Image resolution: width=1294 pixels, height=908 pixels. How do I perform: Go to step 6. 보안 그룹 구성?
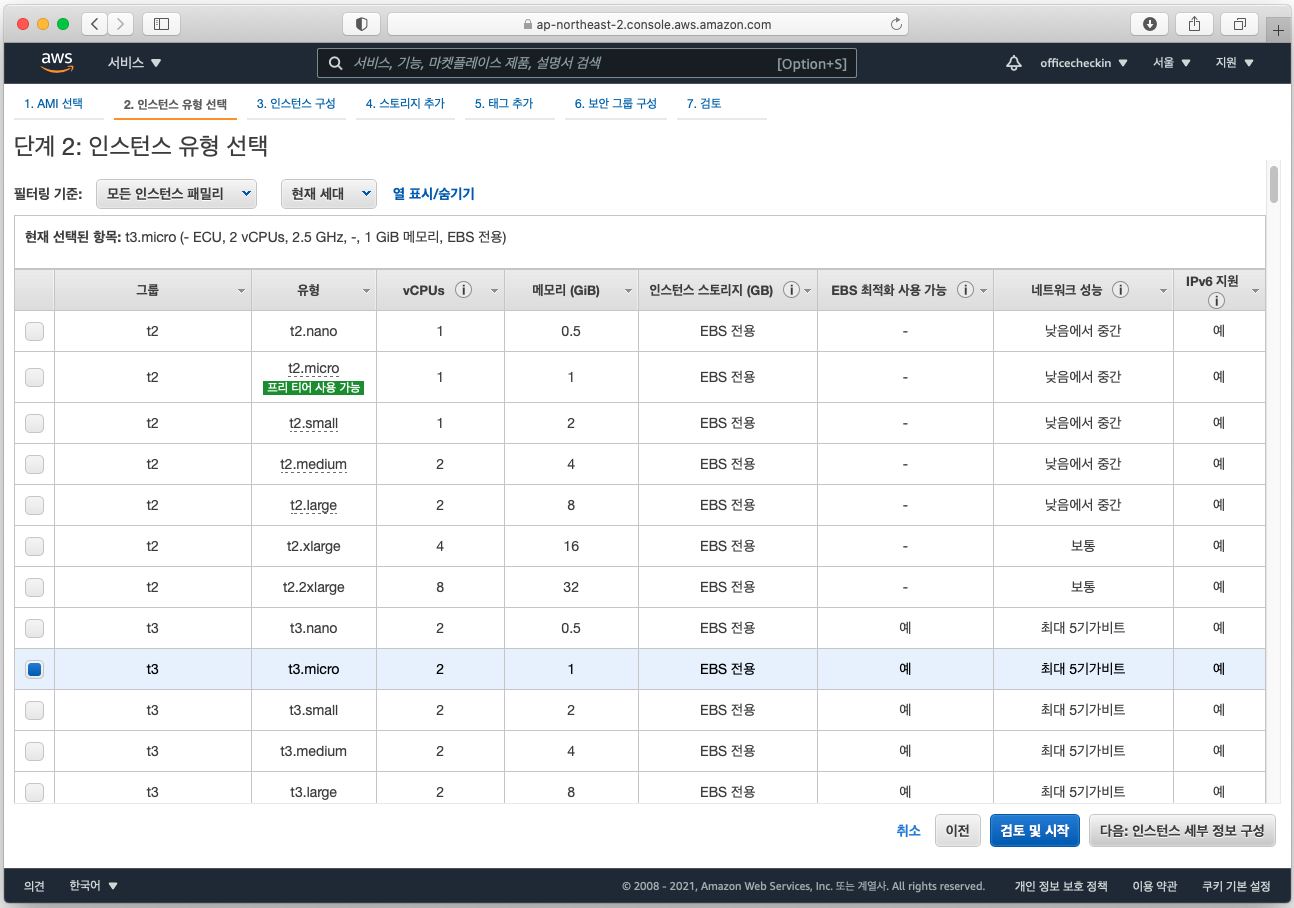coord(615,104)
